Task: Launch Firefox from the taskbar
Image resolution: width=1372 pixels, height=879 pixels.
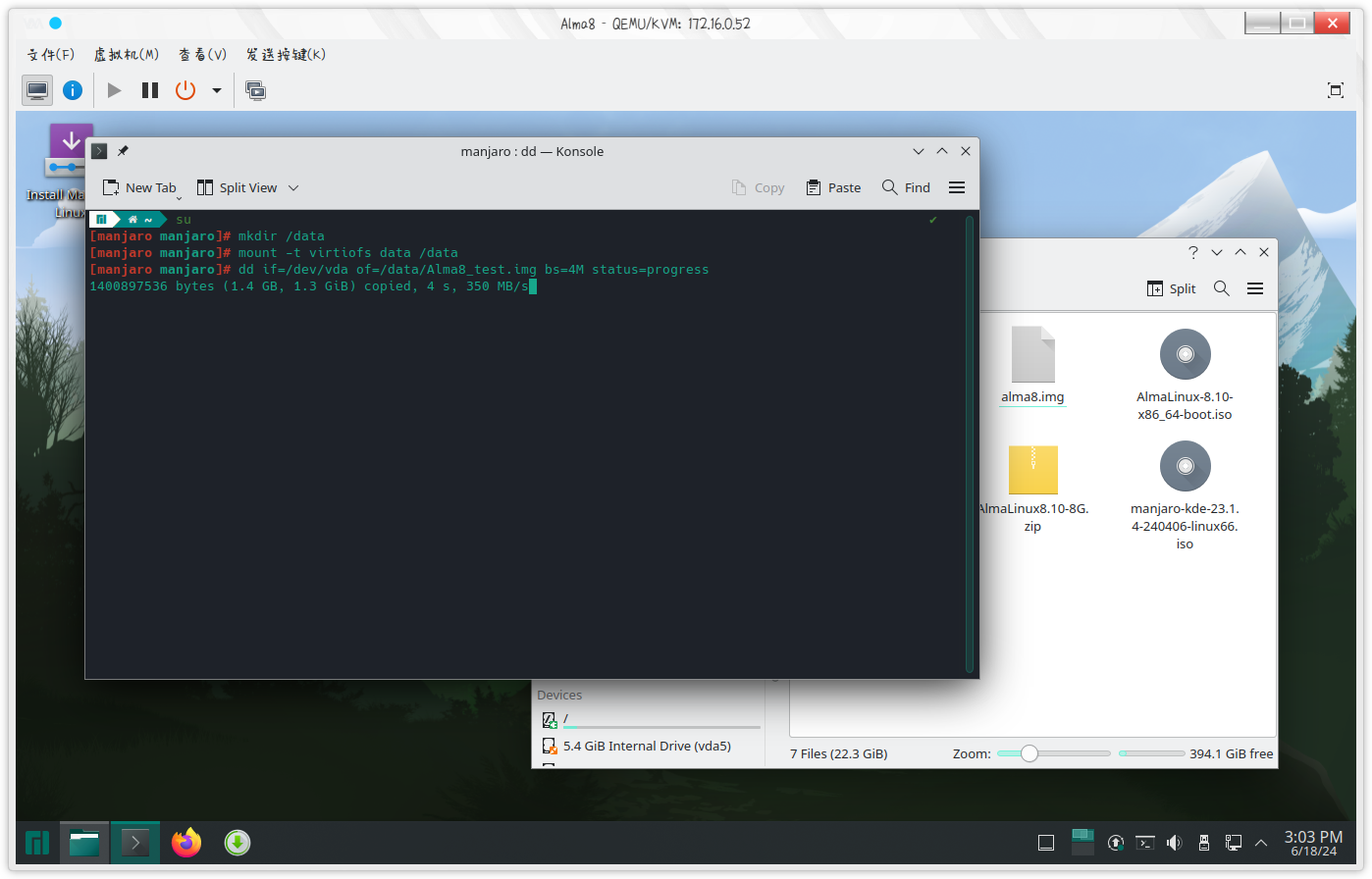Action: coord(186,843)
